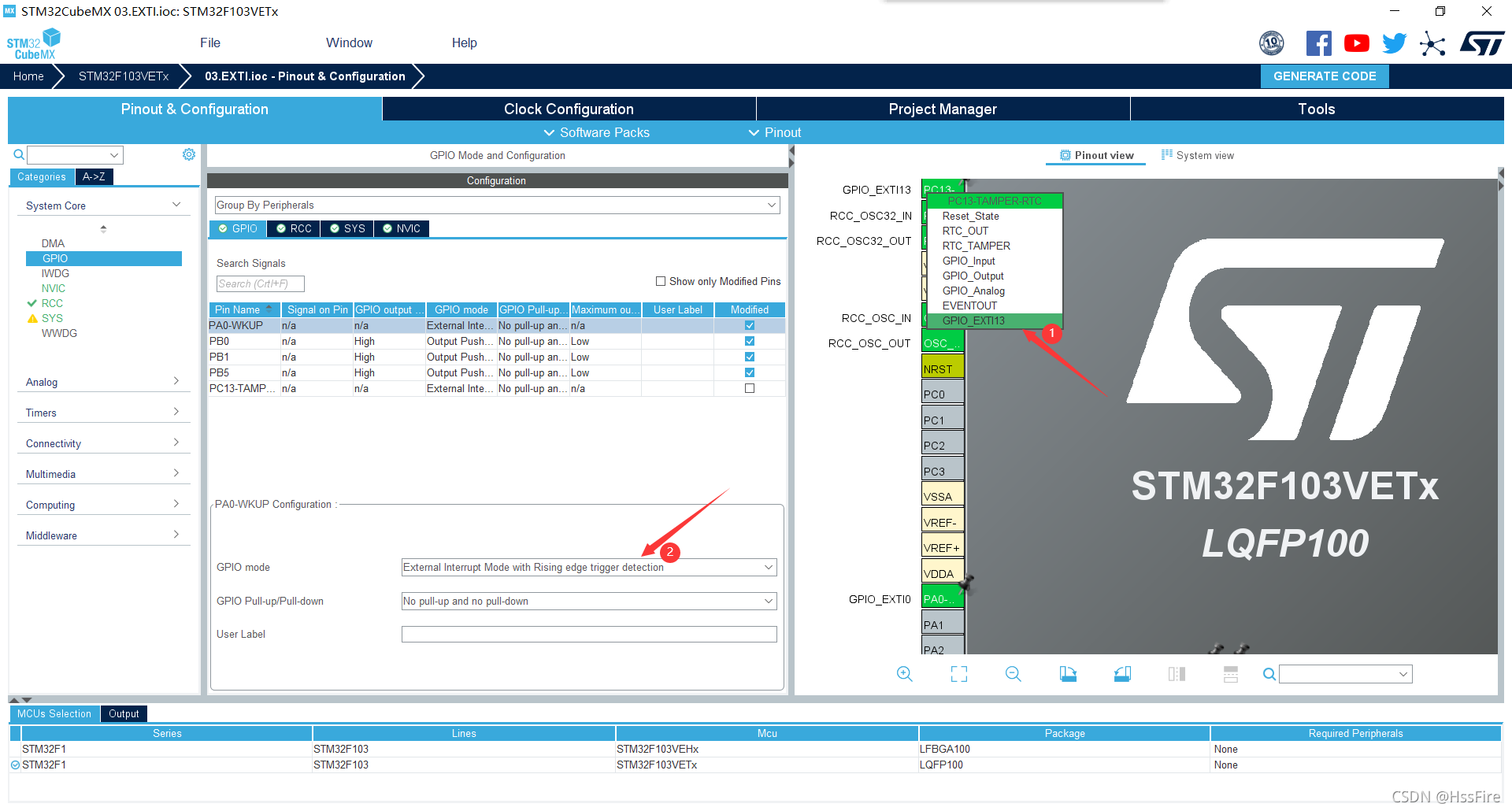Toggle Modified checkbox for PA0-WKUP row
The width and height of the screenshot is (1512, 811).
(x=750, y=325)
